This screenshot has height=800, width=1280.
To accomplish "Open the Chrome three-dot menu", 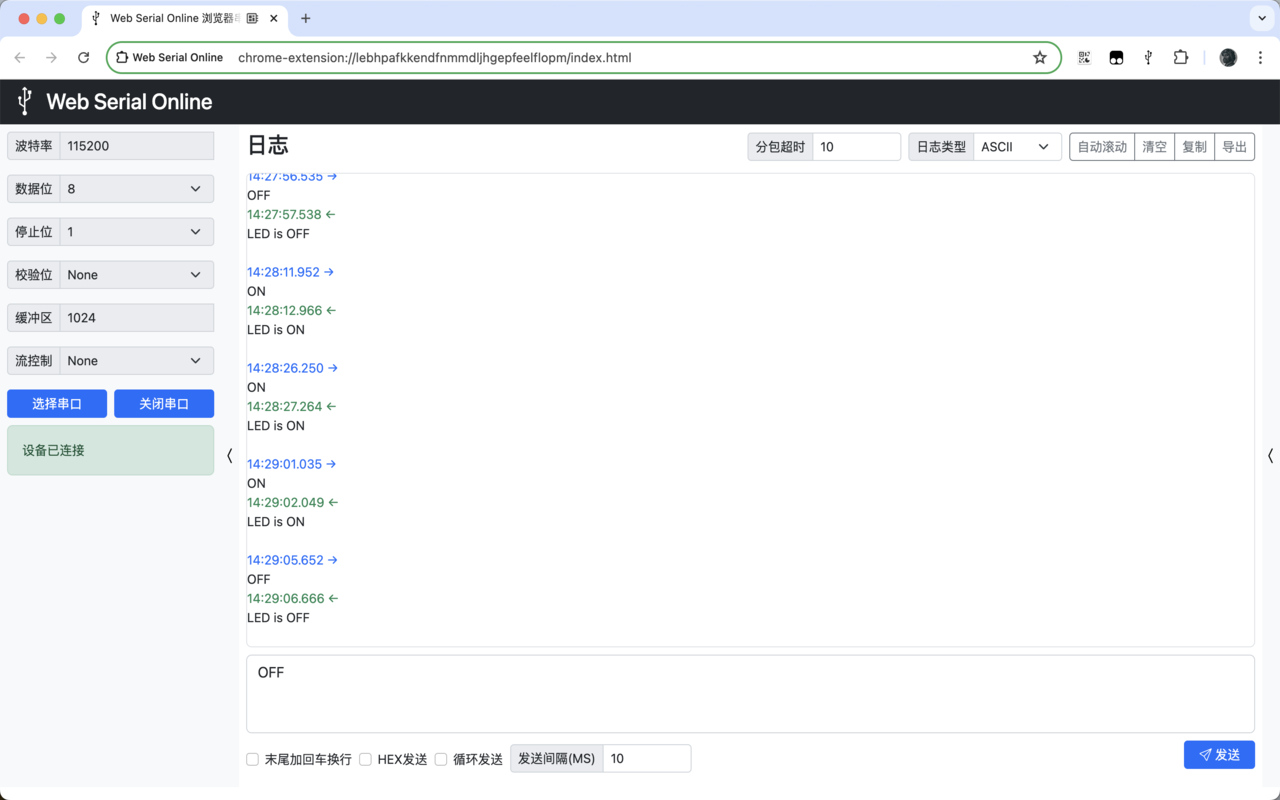I will [1261, 57].
